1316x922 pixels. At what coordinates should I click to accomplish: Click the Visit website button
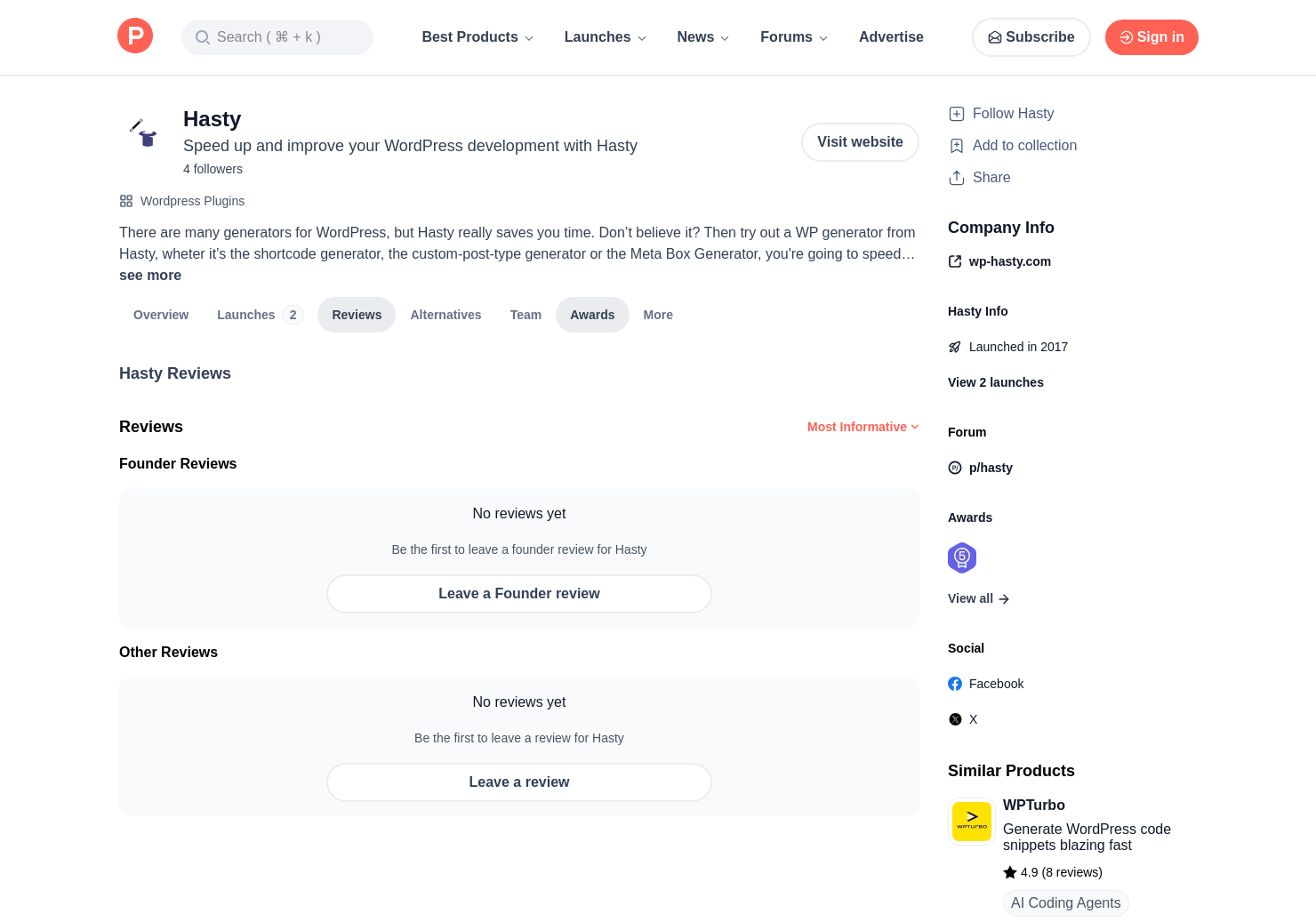[860, 142]
